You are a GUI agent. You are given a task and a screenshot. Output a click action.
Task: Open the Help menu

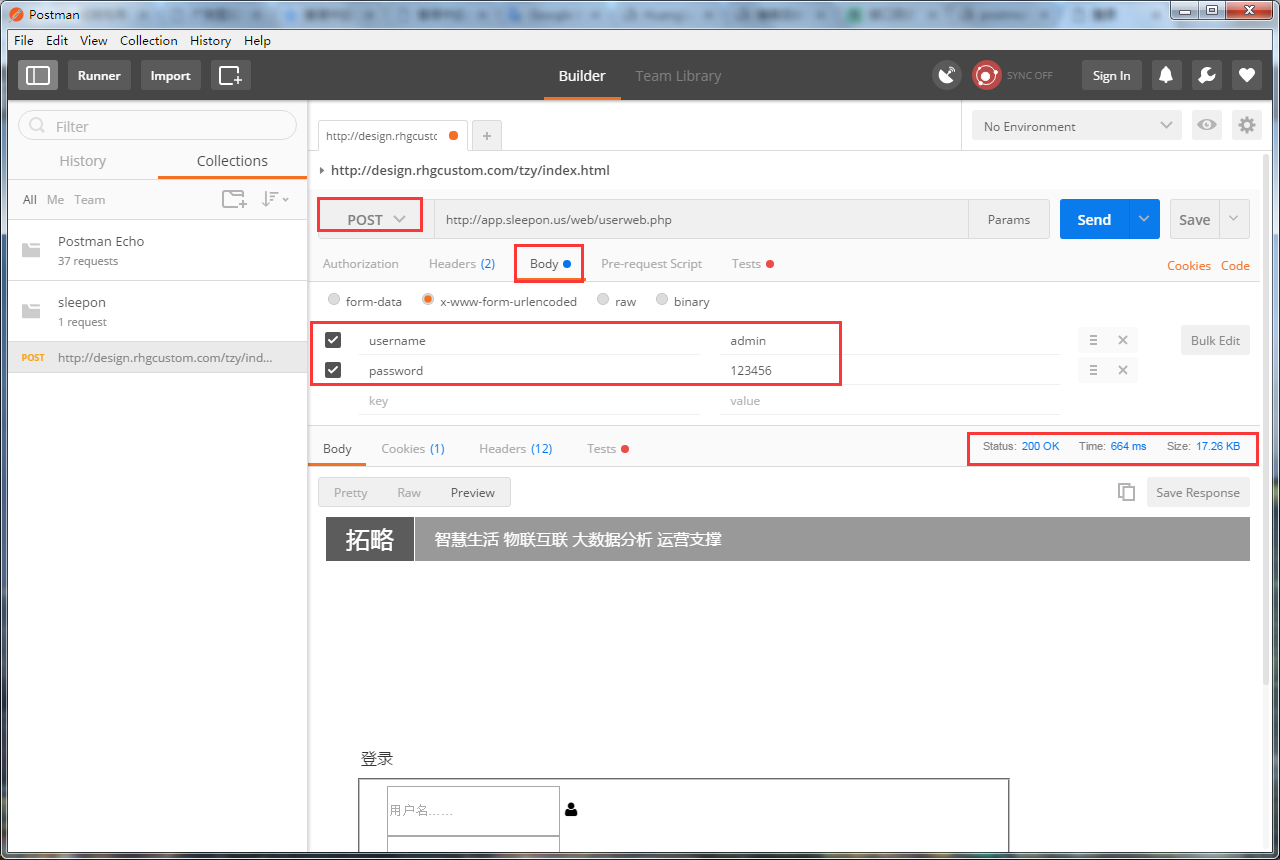coord(257,40)
